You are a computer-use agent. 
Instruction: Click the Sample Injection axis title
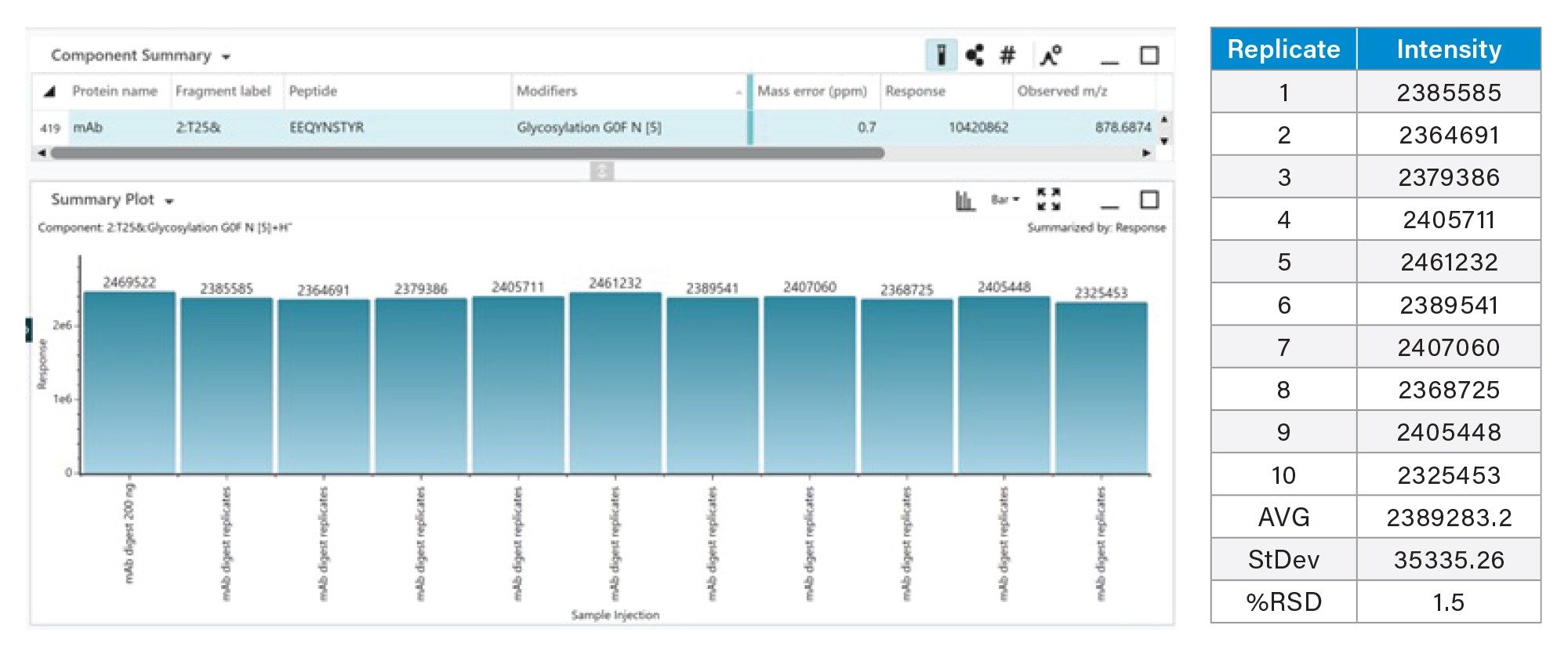coord(615,615)
